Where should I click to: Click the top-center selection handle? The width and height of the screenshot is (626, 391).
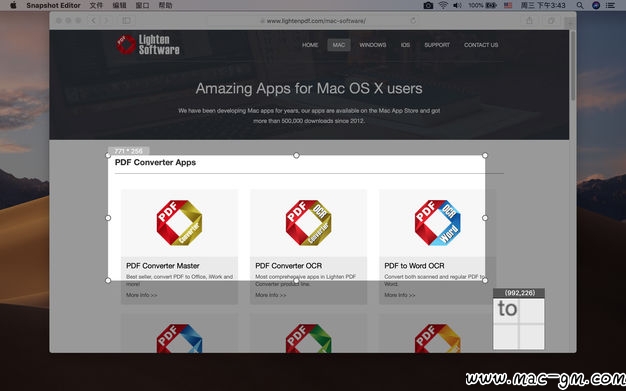click(x=296, y=155)
